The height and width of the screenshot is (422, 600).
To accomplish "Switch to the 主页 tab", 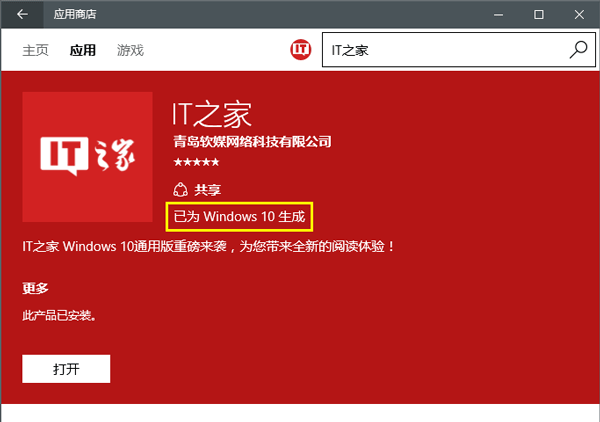I will [x=36, y=50].
